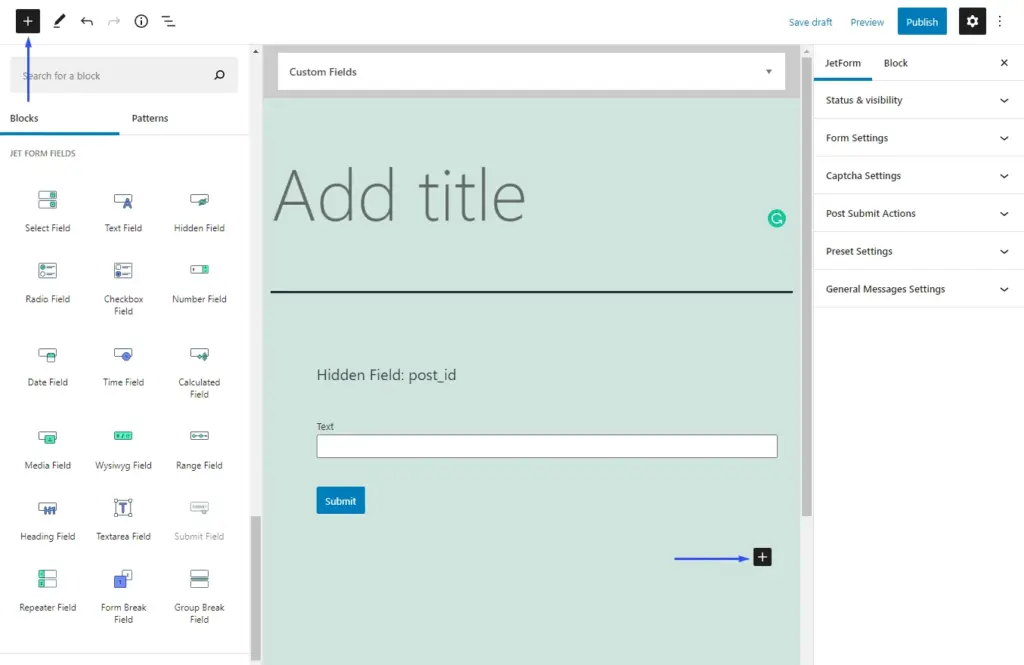Click the settings gear to toggle the sidebar
Viewport: 1024px width, 665px height.
click(x=971, y=20)
